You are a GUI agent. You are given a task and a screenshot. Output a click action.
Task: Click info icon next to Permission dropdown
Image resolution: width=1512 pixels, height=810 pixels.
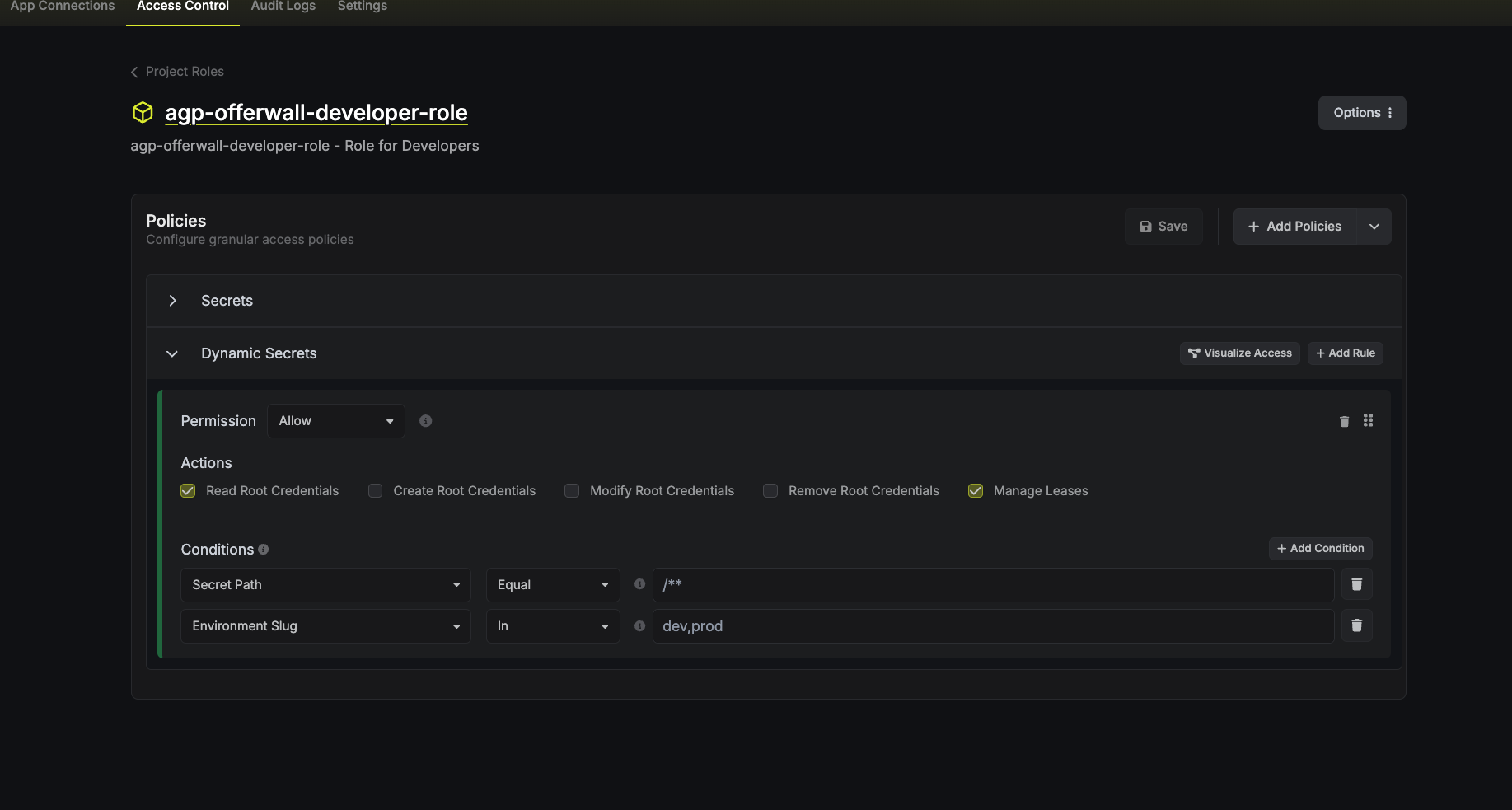click(425, 421)
